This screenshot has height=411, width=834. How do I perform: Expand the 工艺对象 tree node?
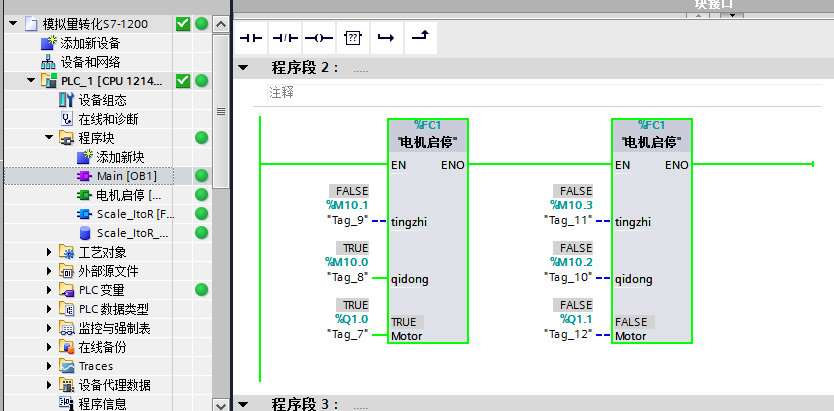coord(49,252)
